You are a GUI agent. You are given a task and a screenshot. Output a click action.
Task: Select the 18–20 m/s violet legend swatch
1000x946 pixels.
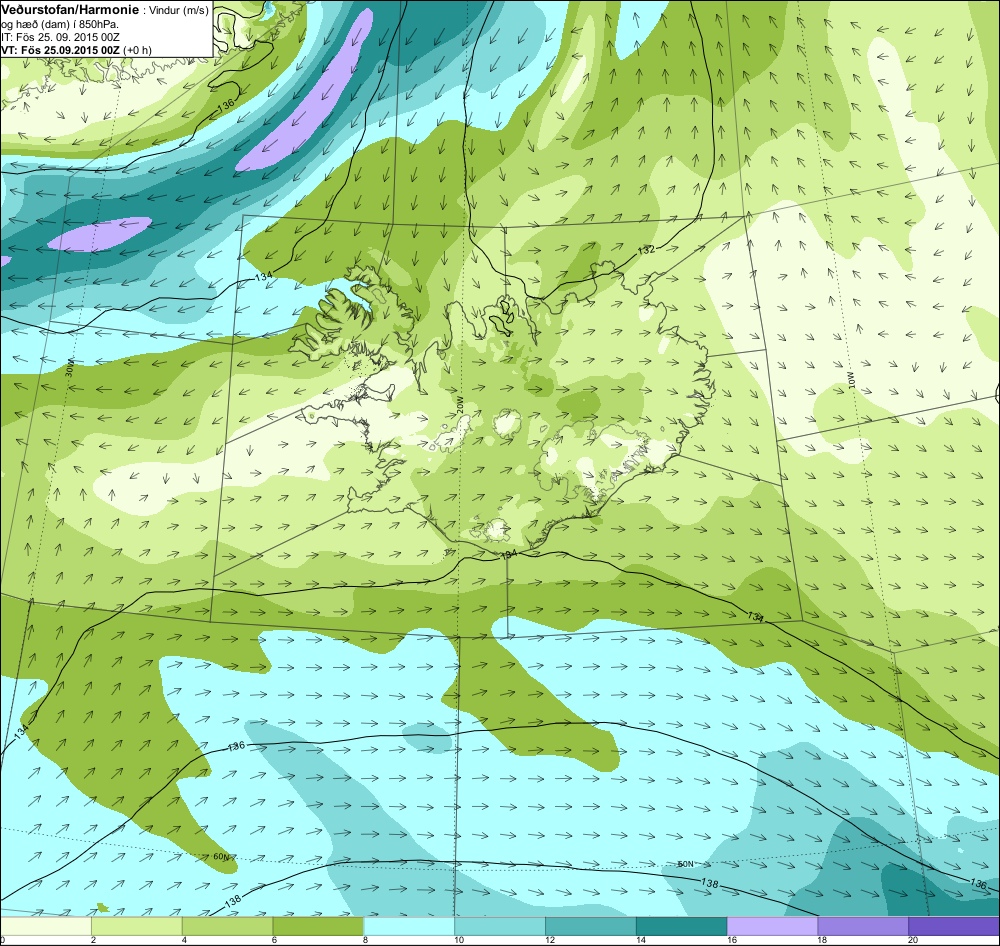pyautogui.click(x=863, y=926)
